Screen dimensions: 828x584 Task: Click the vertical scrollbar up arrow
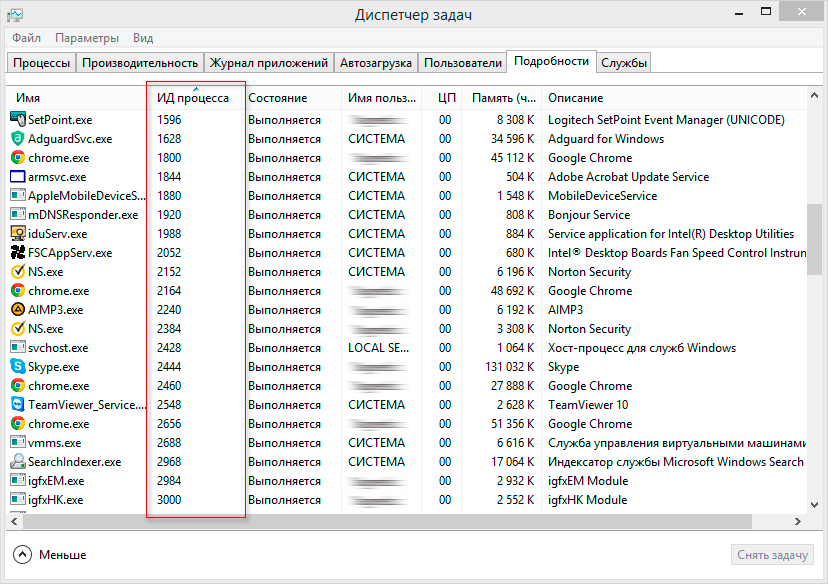[x=814, y=96]
